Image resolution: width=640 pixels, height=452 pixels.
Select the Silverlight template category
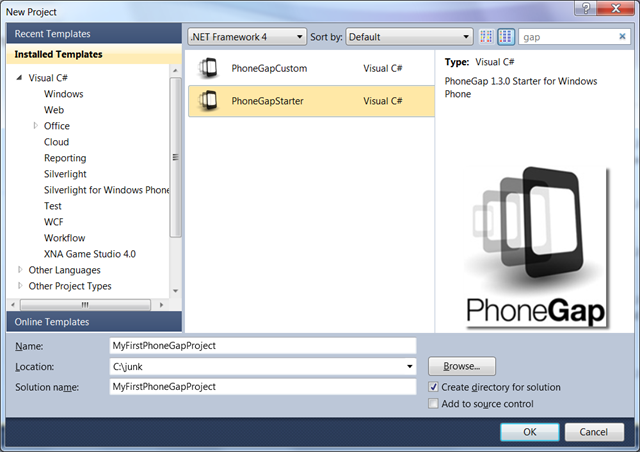65,174
